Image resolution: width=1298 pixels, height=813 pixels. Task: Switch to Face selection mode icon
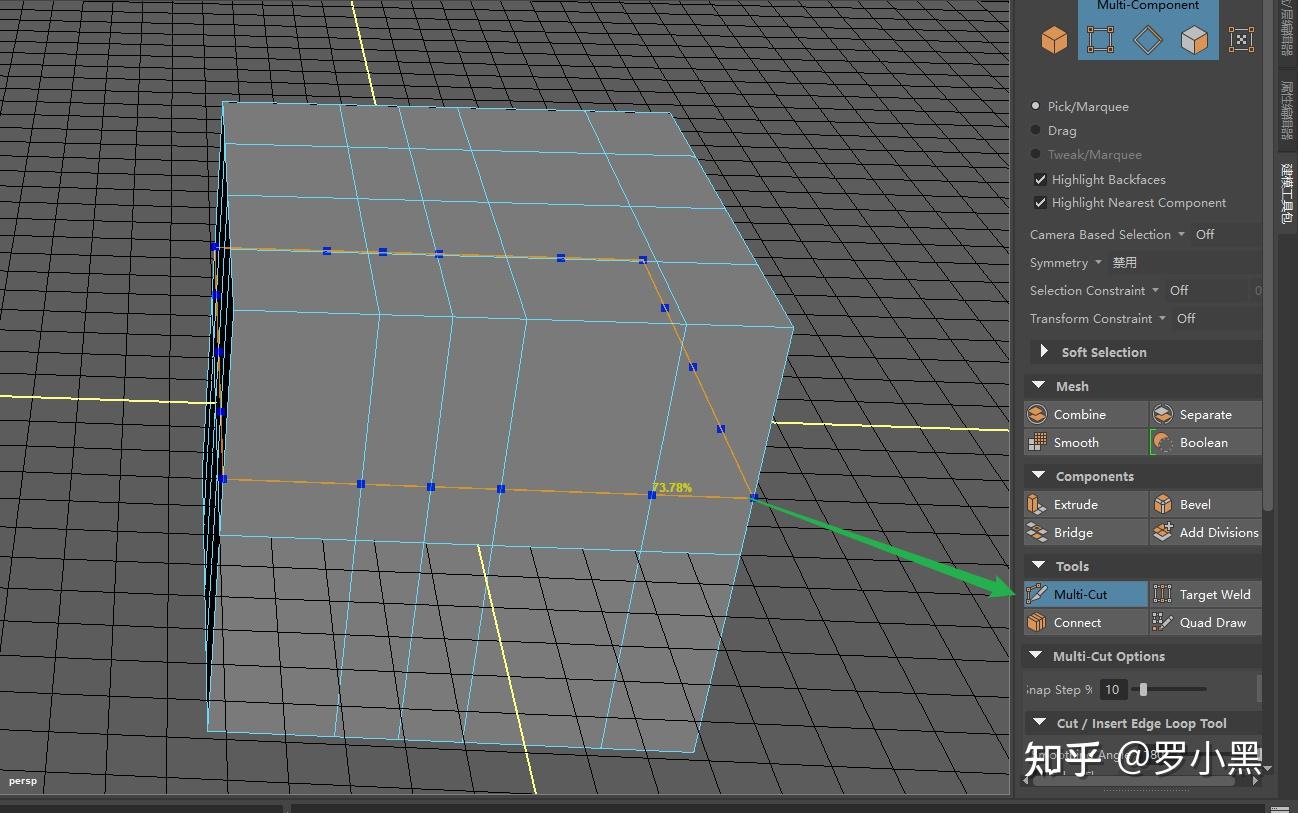pyautogui.click(x=1194, y=40)
